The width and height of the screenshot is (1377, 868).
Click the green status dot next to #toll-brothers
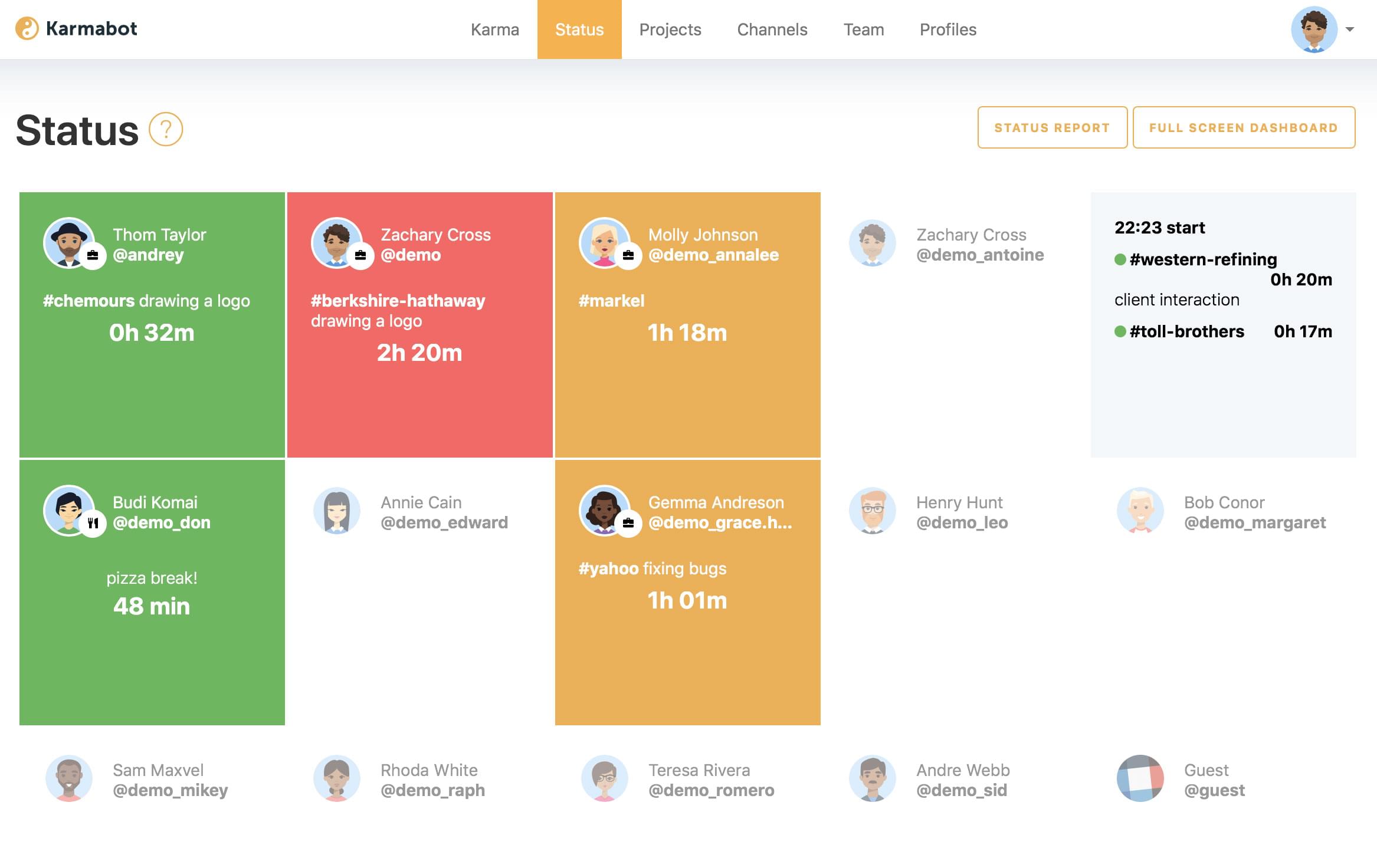1120,331
